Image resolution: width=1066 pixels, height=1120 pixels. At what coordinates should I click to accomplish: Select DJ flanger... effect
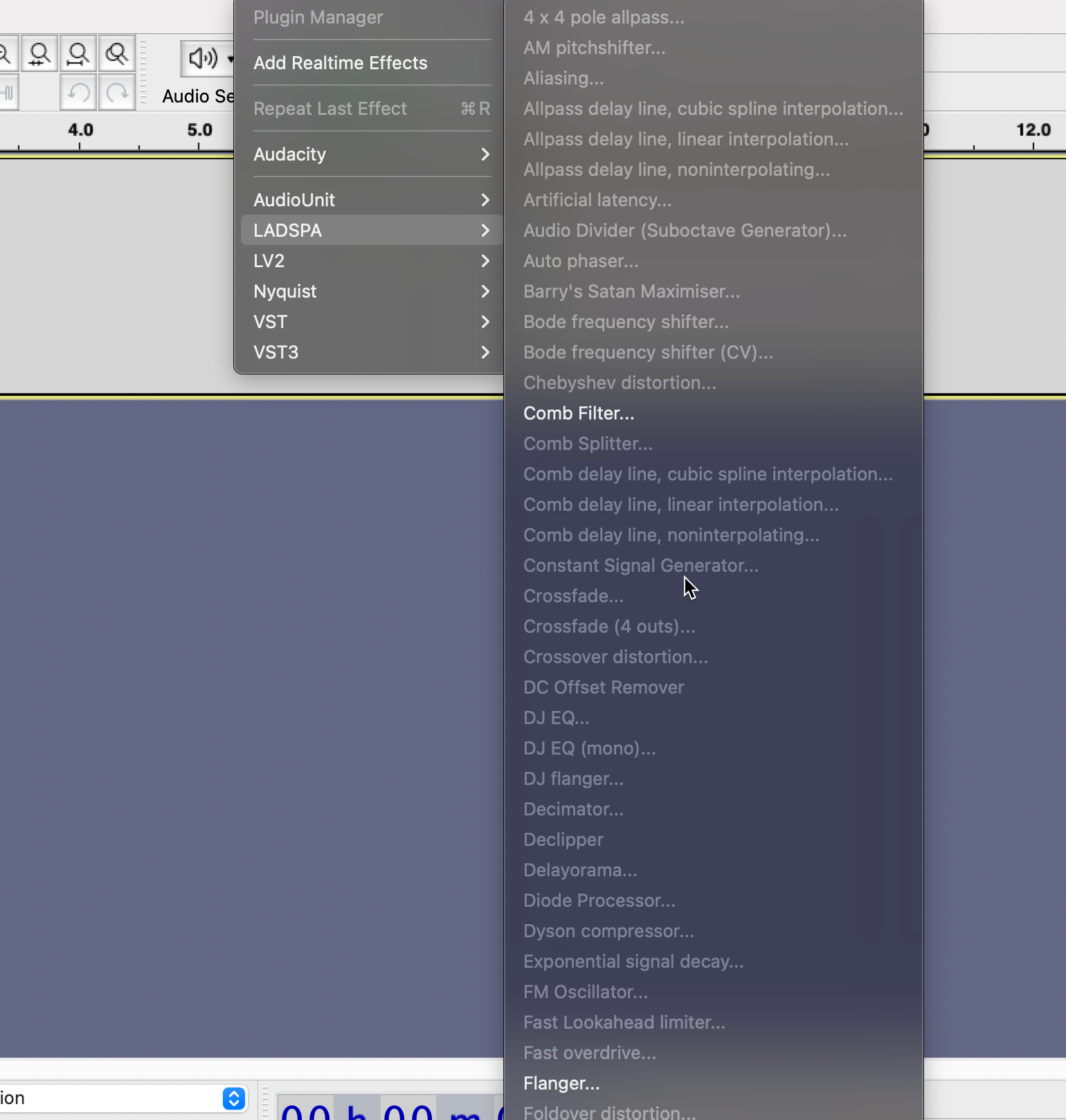coord(714,779)
